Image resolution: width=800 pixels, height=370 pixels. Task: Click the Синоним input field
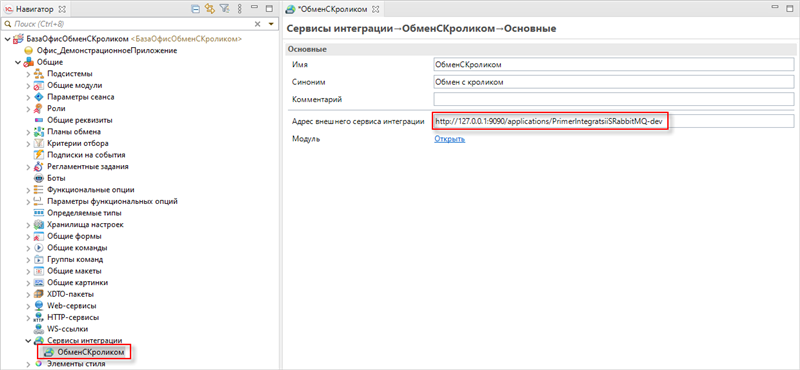[x=613, y=82]
